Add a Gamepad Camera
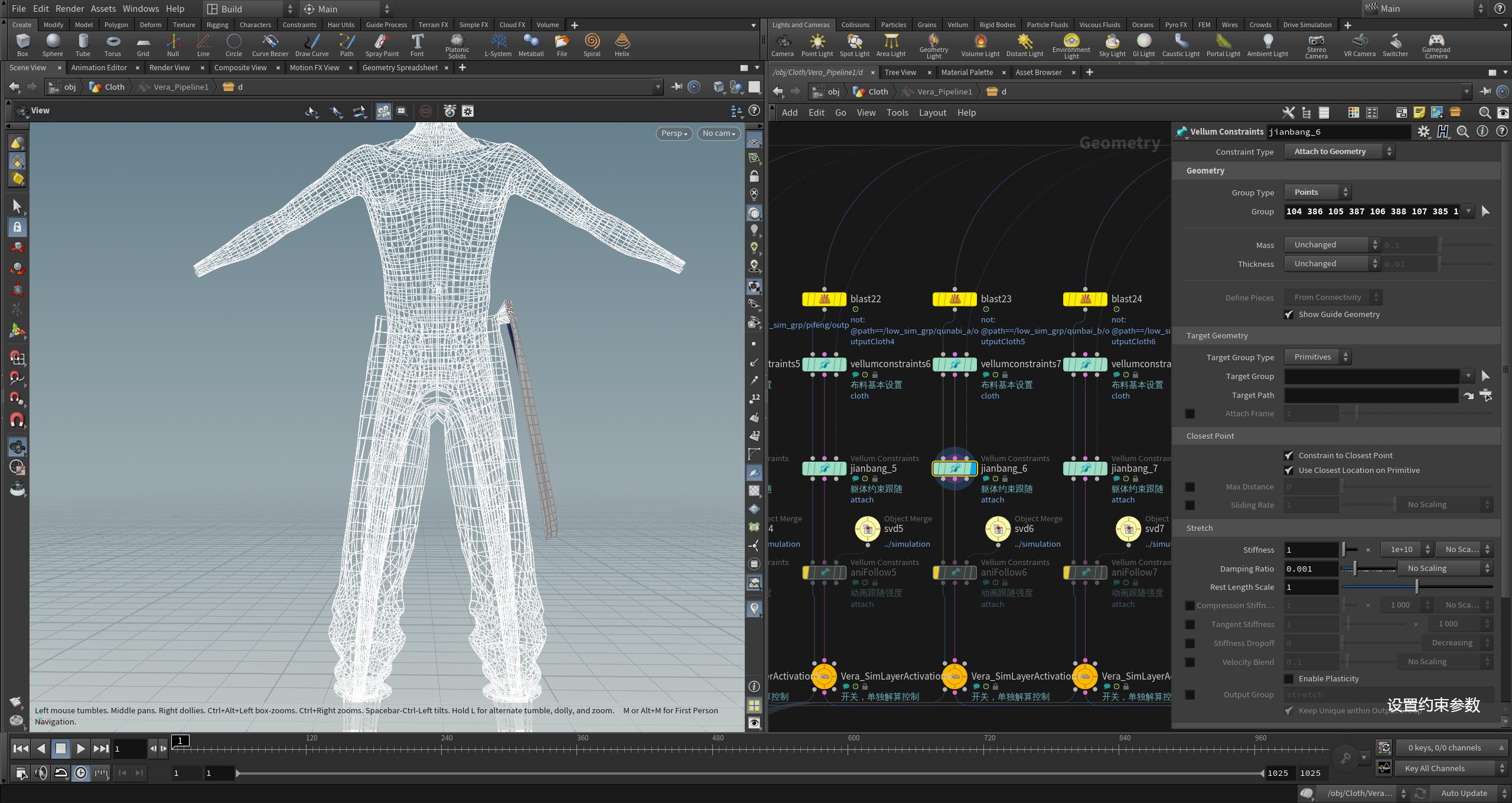 (1436, 46)
